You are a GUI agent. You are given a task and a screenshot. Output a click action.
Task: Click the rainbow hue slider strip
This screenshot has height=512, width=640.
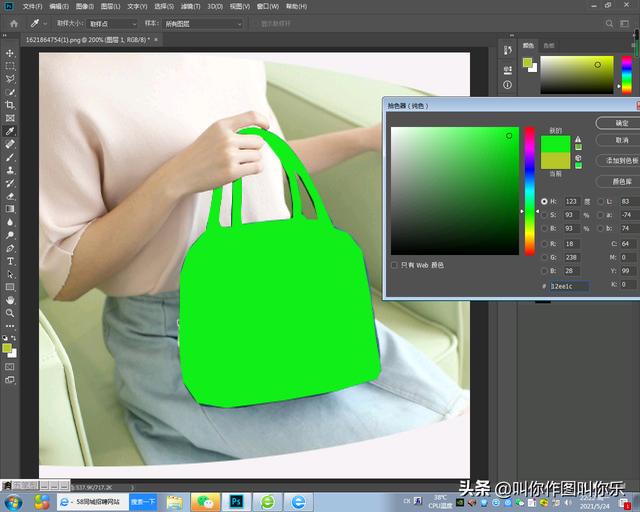529,190
